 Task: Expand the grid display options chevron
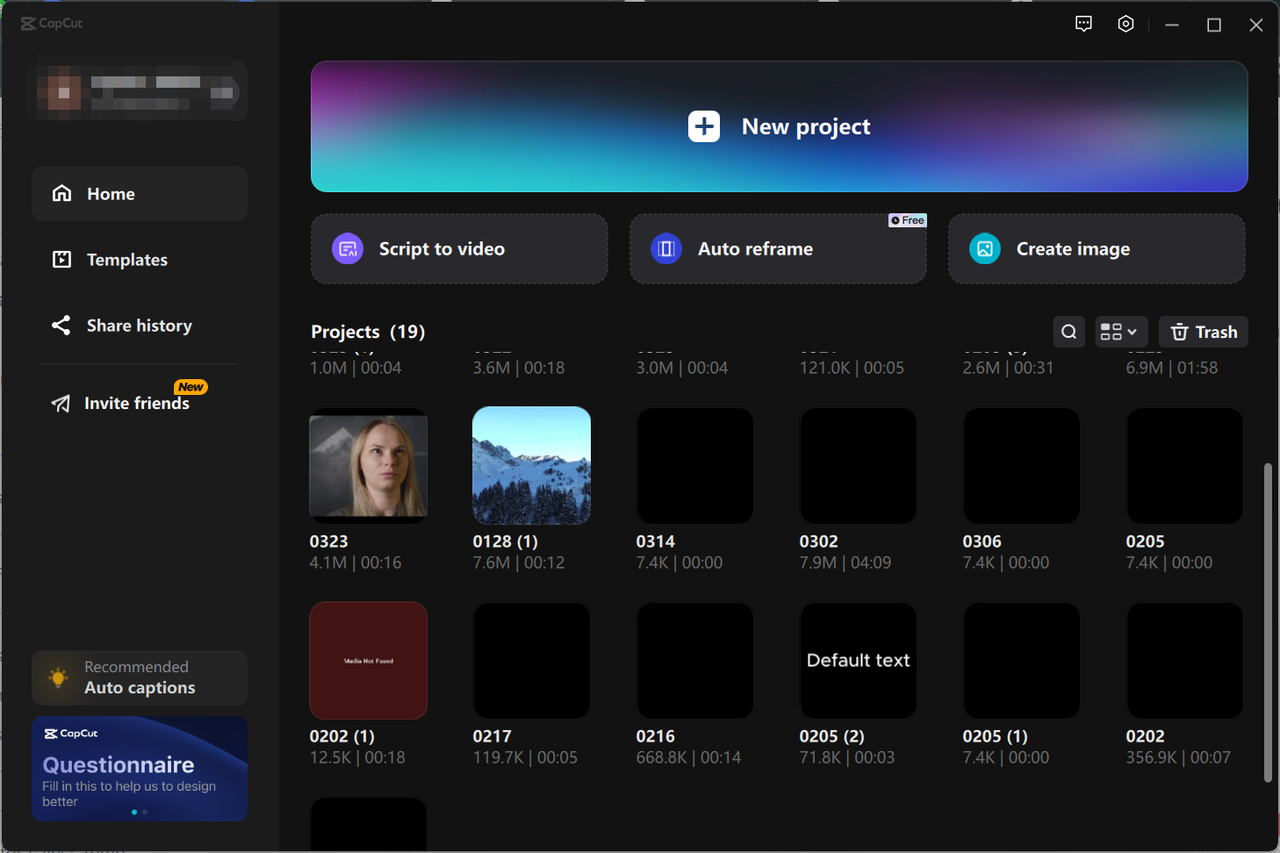pyautogui.click(x=1133, y=331)
